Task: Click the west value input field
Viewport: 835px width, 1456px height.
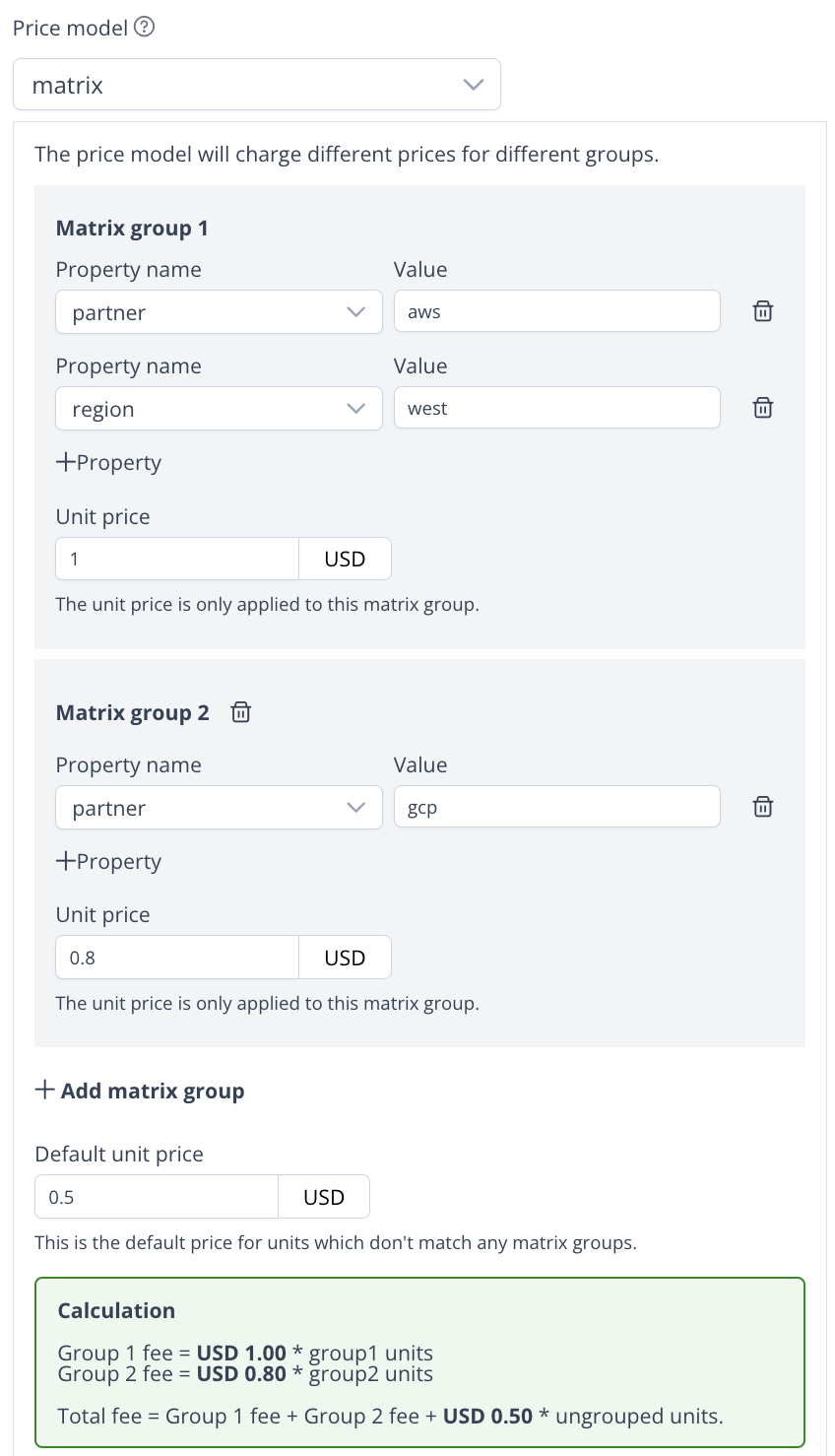Action: coord(556,408)
